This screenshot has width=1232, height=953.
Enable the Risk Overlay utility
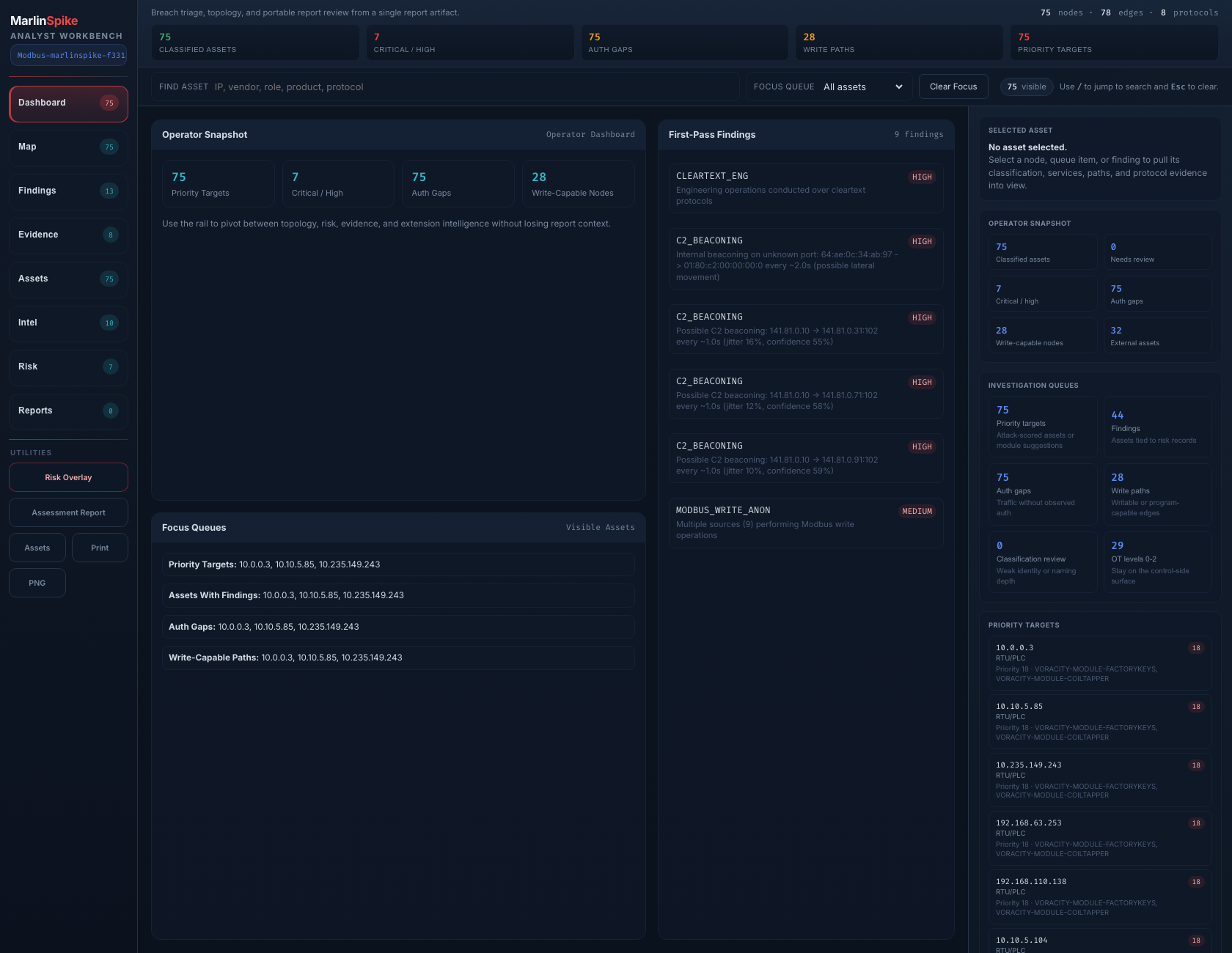point(68,476)
